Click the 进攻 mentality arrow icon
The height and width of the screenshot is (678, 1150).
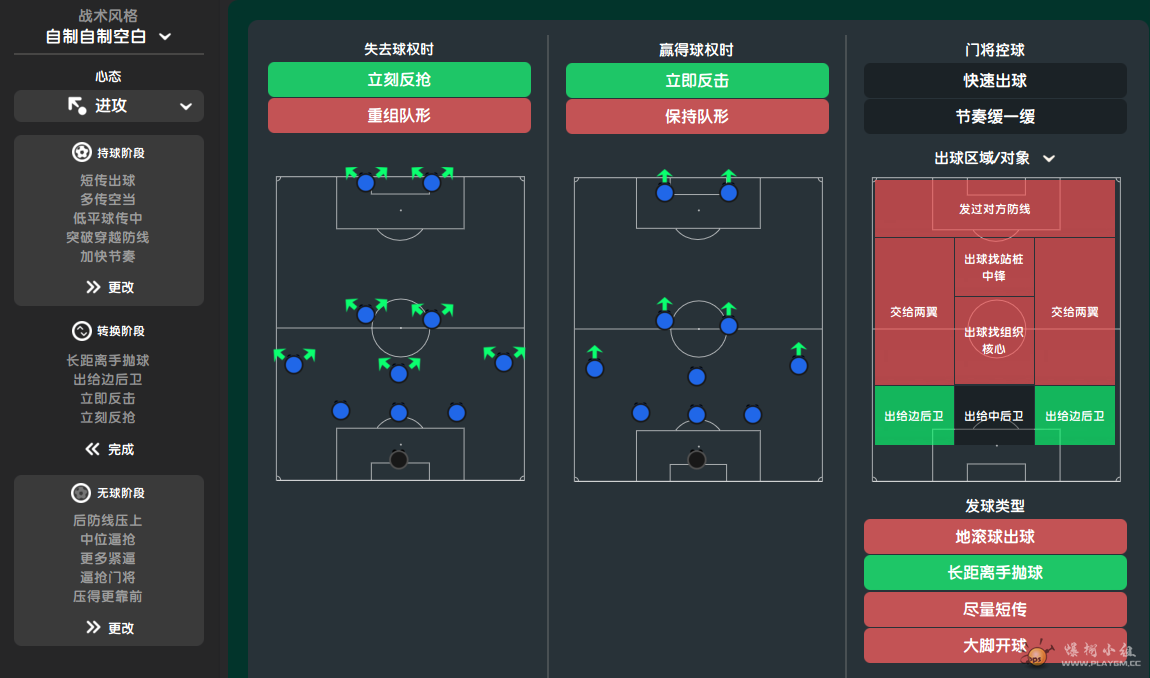[x=77, y=106]
